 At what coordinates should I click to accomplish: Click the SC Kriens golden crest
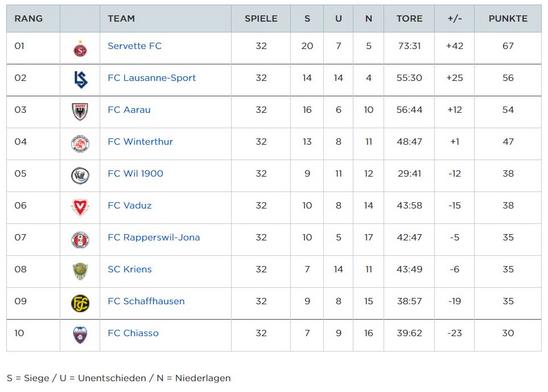tap(80, 271)
